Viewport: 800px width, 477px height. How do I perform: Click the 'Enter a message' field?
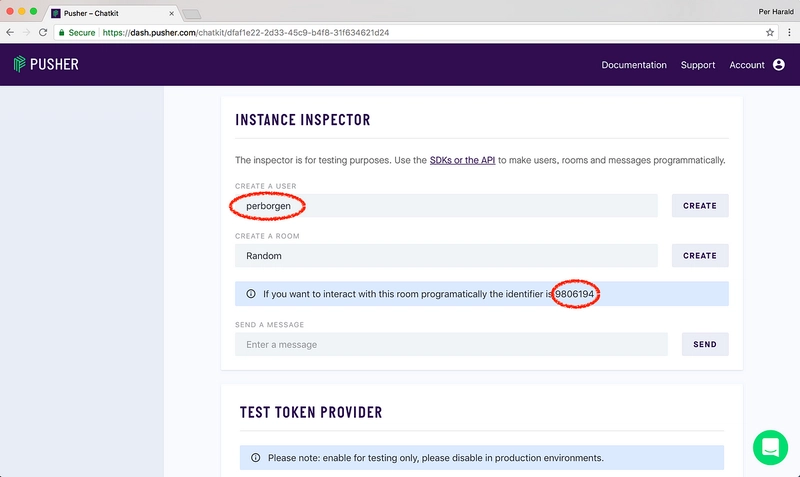[x=452, y=344]
